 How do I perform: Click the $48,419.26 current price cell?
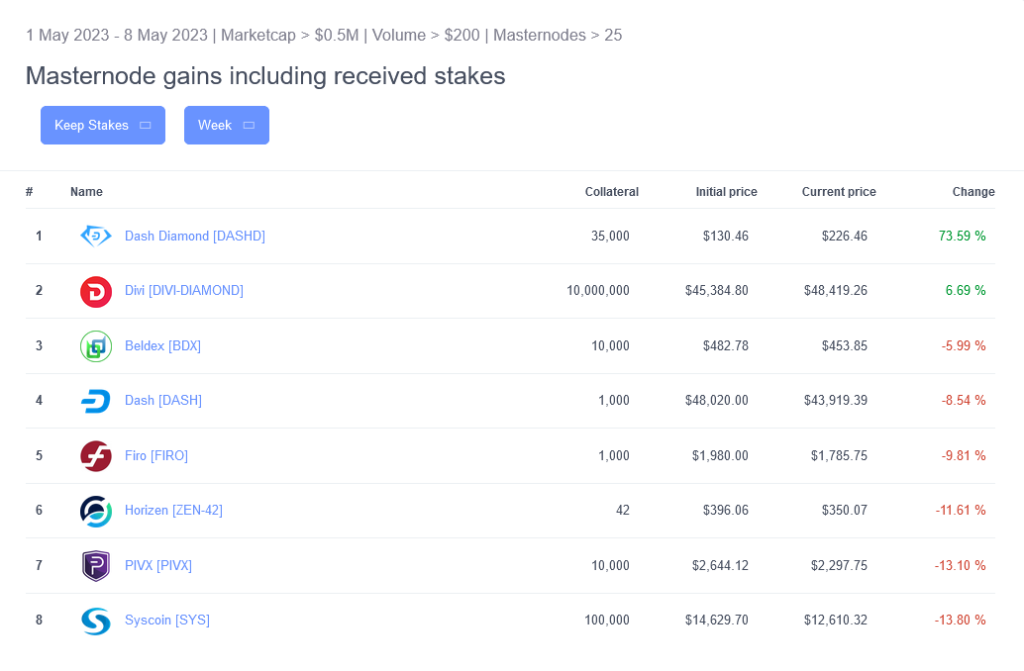pyautogui.click(x=835, y=290)
